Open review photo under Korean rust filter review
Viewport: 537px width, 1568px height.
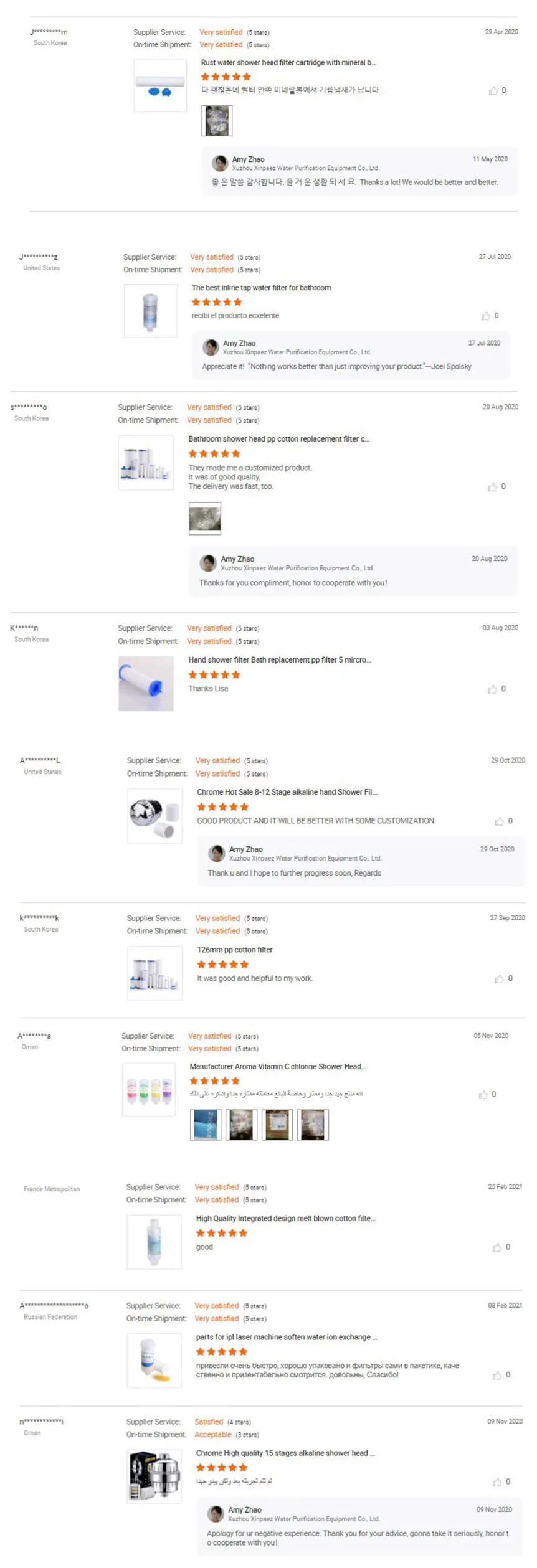click(x=217, y=121)
